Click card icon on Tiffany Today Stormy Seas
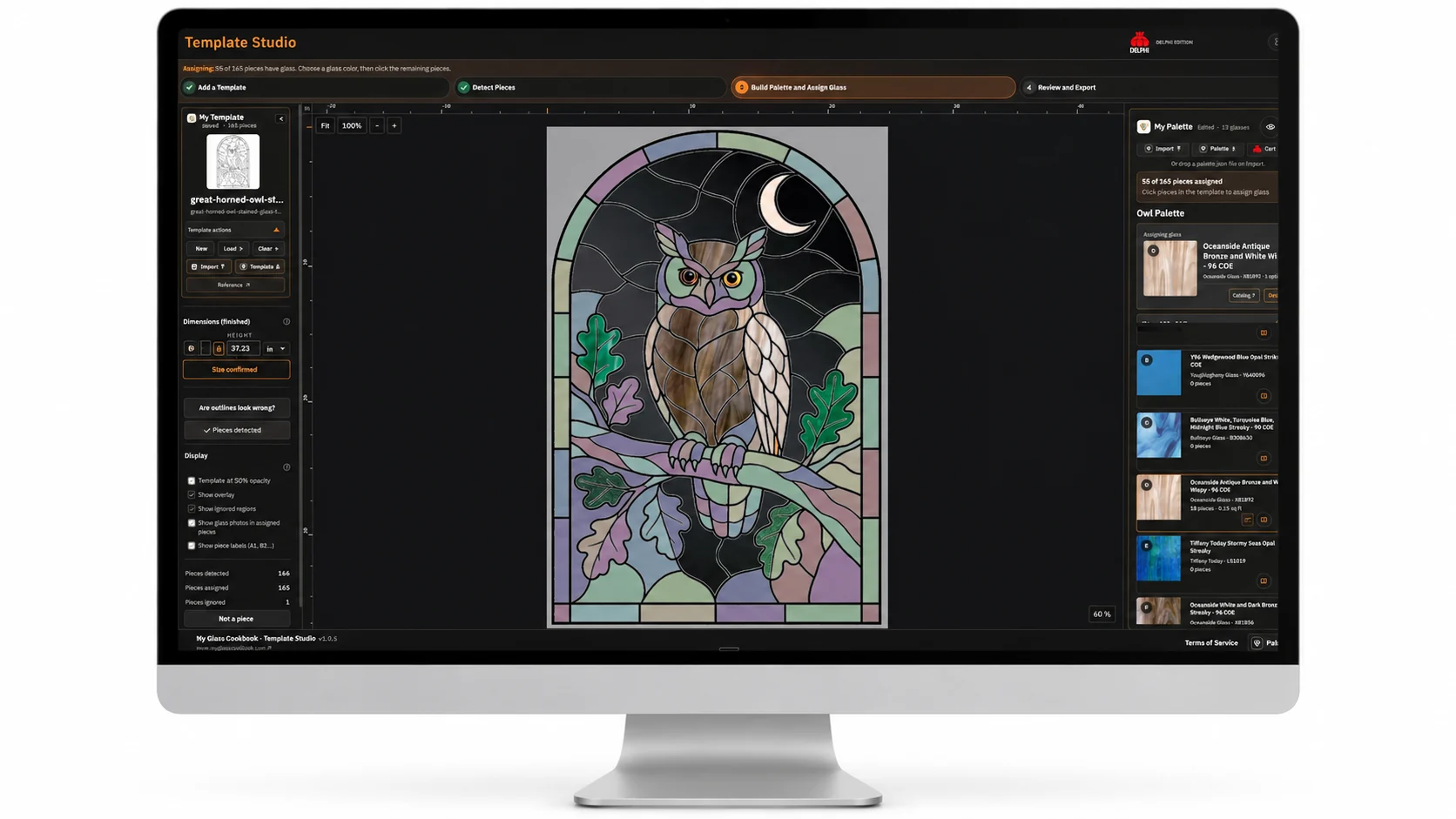This screenshot has width=1456, height=819. (1264, 581)
